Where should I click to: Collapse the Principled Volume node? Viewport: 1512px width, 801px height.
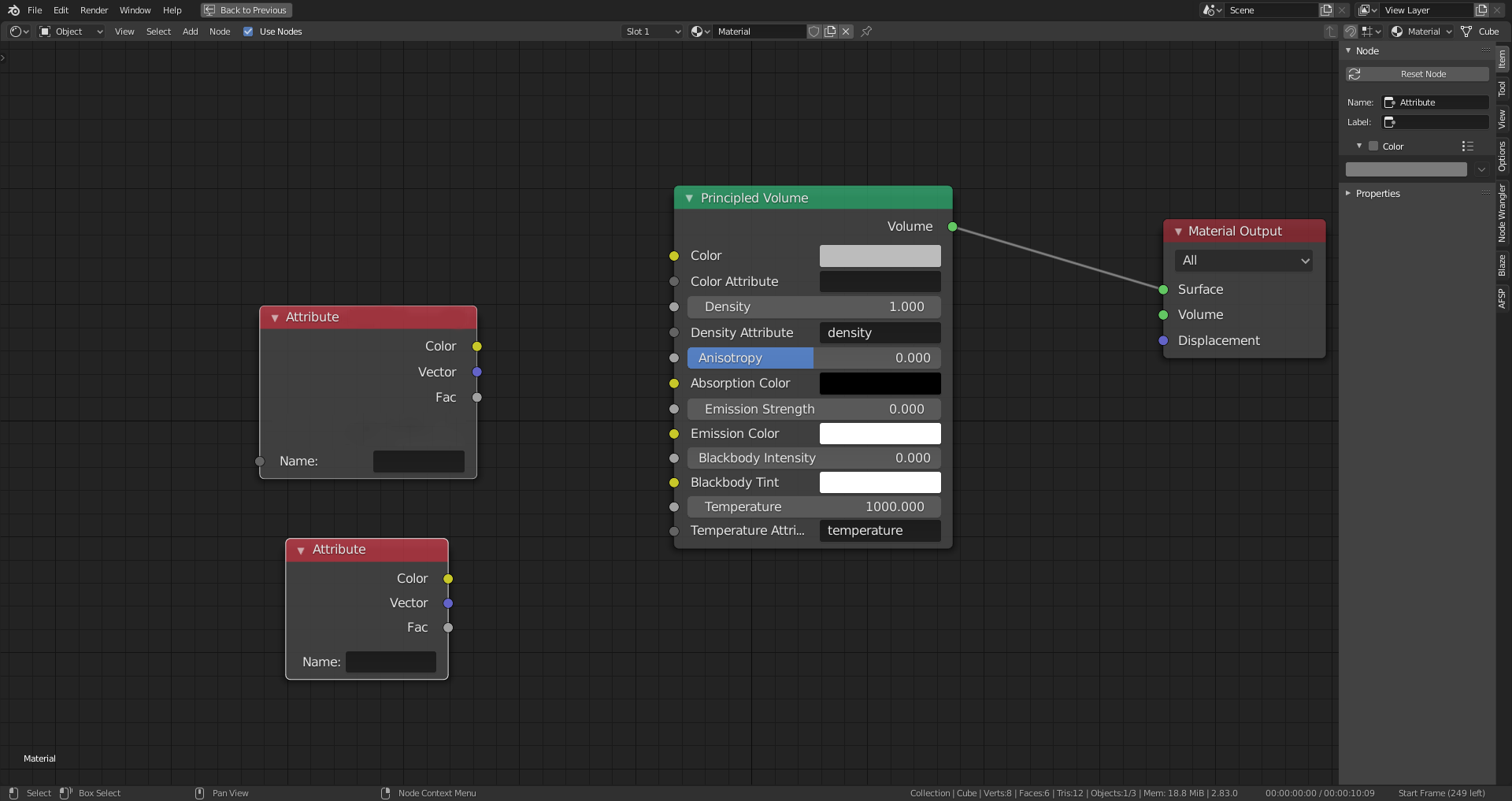tap(689, 198)
